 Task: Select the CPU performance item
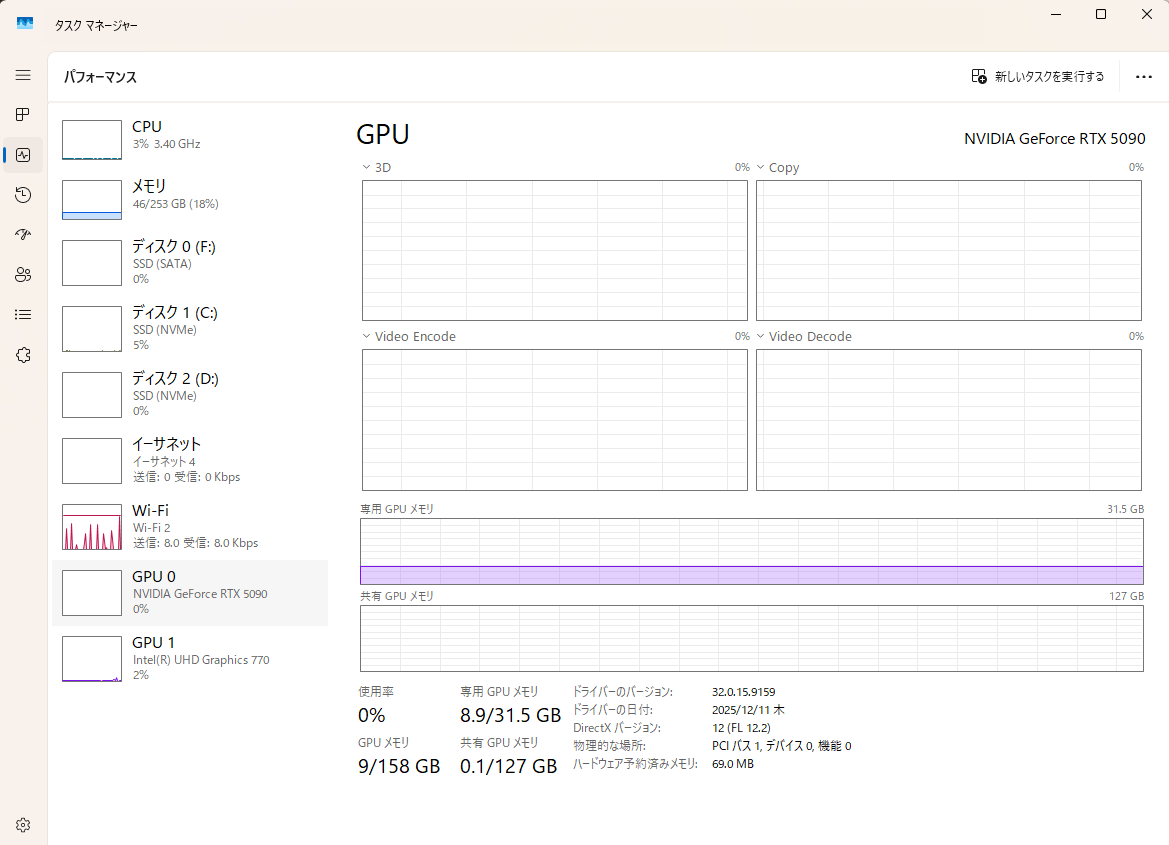[x=190, y=136]
